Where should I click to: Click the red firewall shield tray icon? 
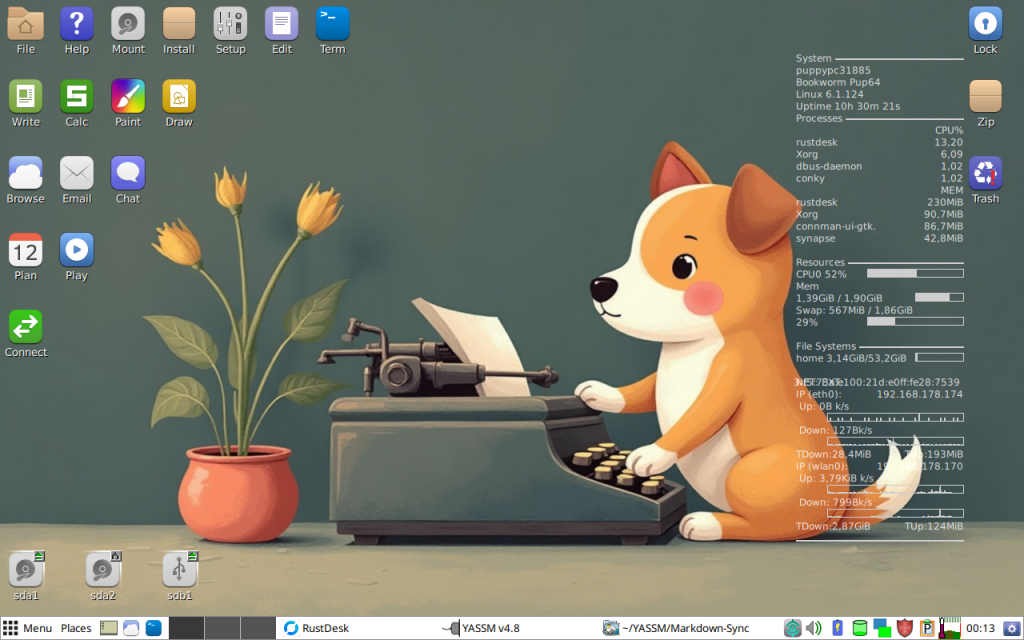[904, 628]
